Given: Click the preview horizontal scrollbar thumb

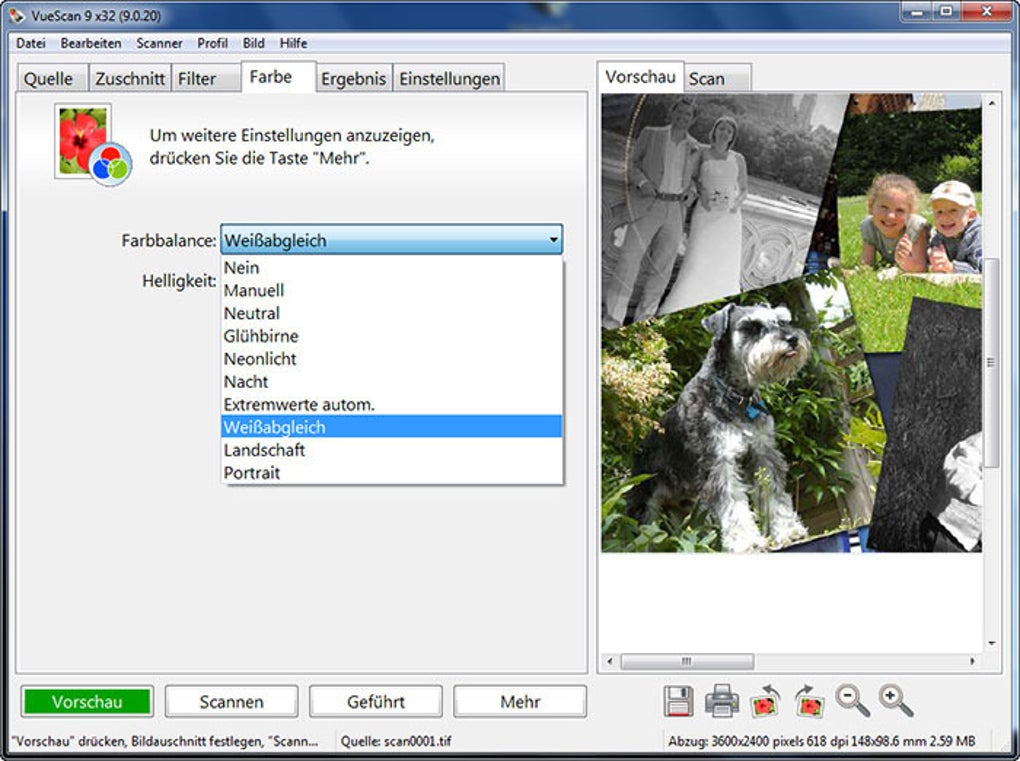Looking at the screenshot, I should (x=688, y=661).
